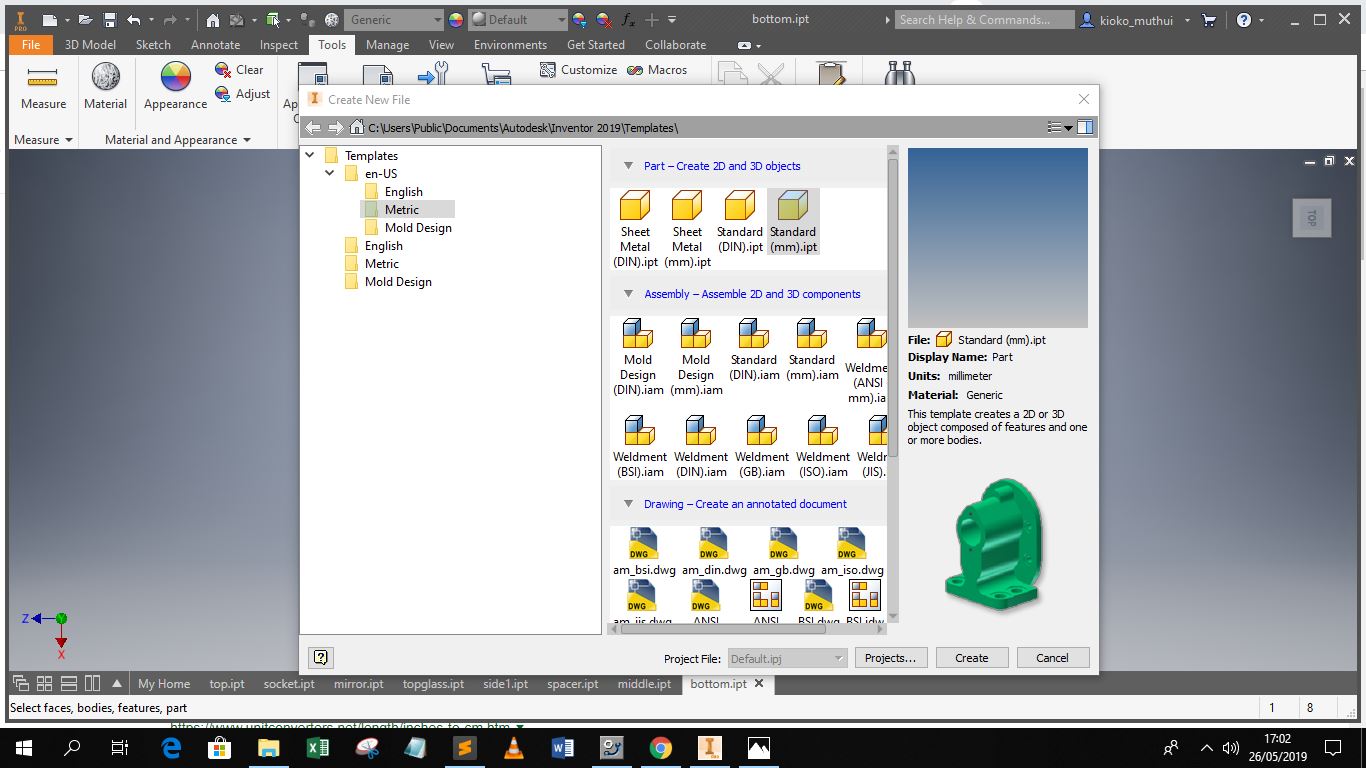Go forward in the Create New File dialog
The height and width of the screenshot is (768, 1366).
pyautogui.click(x=335, y=128)
